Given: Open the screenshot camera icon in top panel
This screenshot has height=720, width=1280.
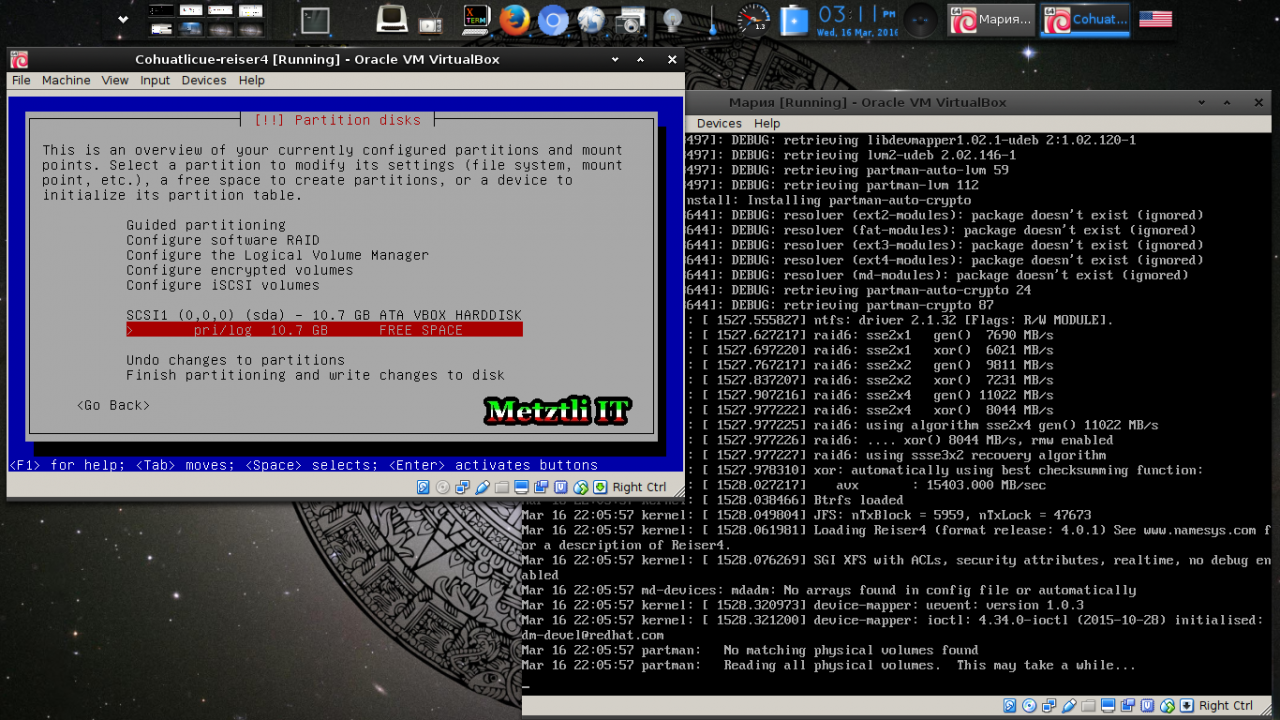Looking at the screenshot, I should click(630, 19).
